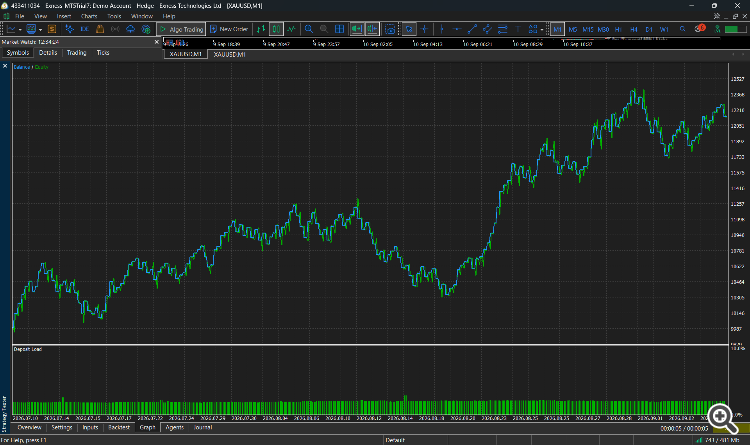Draw a horizontal line on the chart

click(x=457, y=29)
